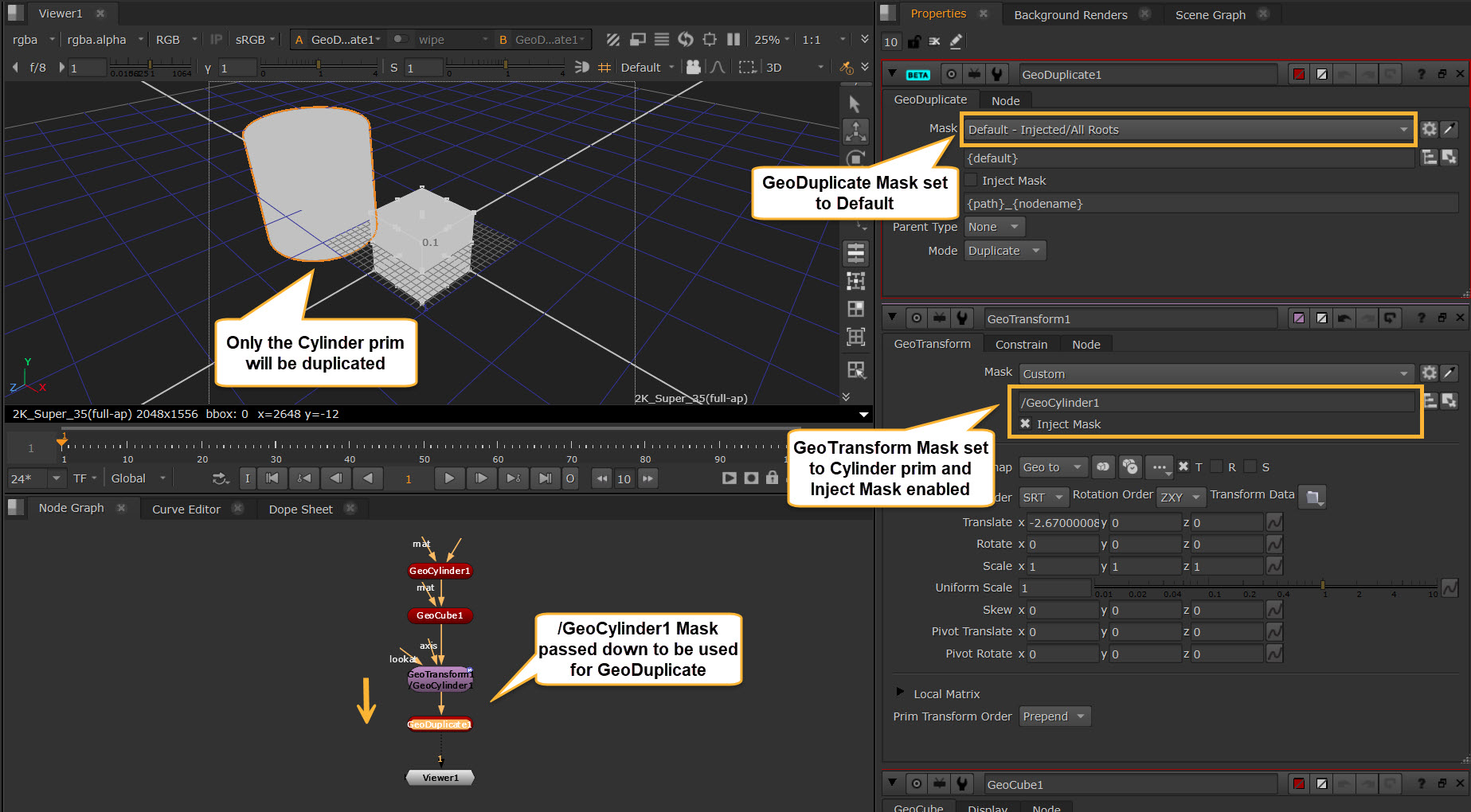Click the Translate animation curve icon
The height and width of the screenshot is (812, 1471).
pyautogui.click(x=1274, y=522)
